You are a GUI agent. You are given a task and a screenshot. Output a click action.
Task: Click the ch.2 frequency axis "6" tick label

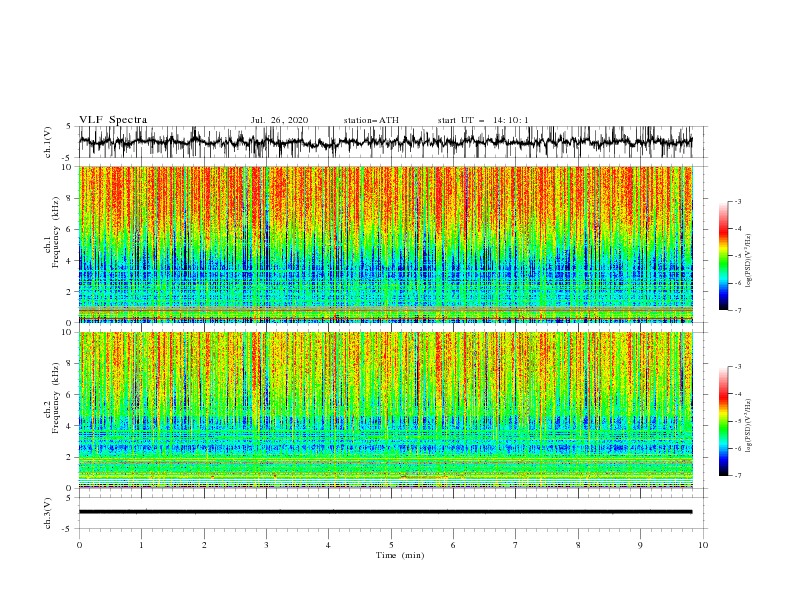(69, 395)
